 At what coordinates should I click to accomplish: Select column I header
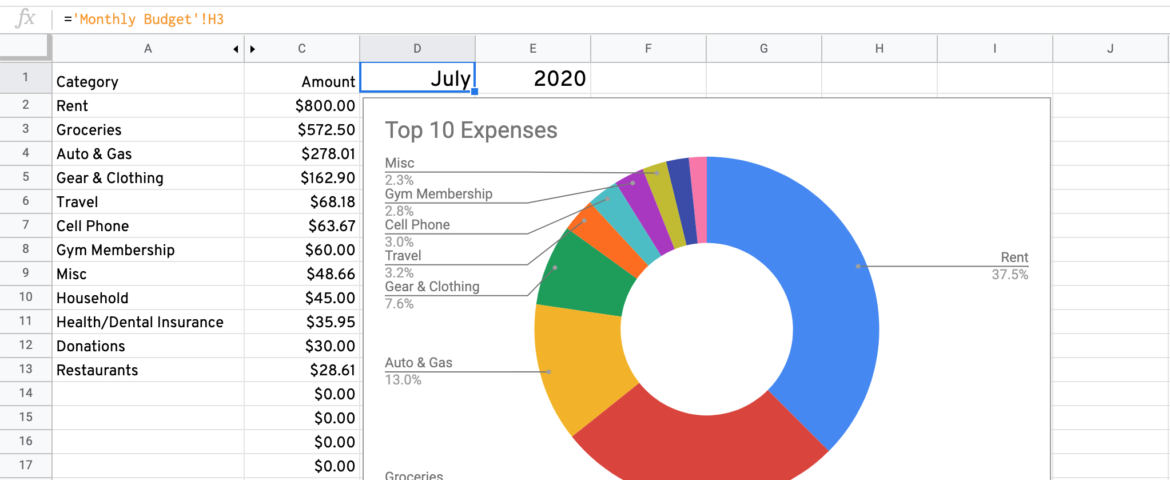(995, 49)
